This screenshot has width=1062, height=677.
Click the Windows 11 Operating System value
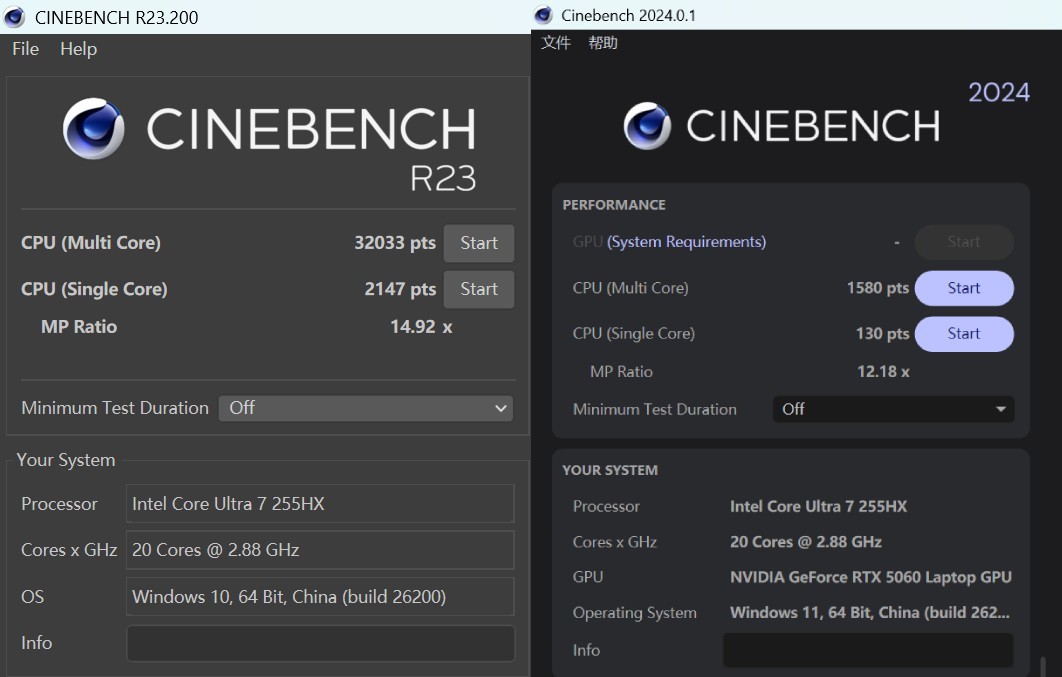coord(870,613)
